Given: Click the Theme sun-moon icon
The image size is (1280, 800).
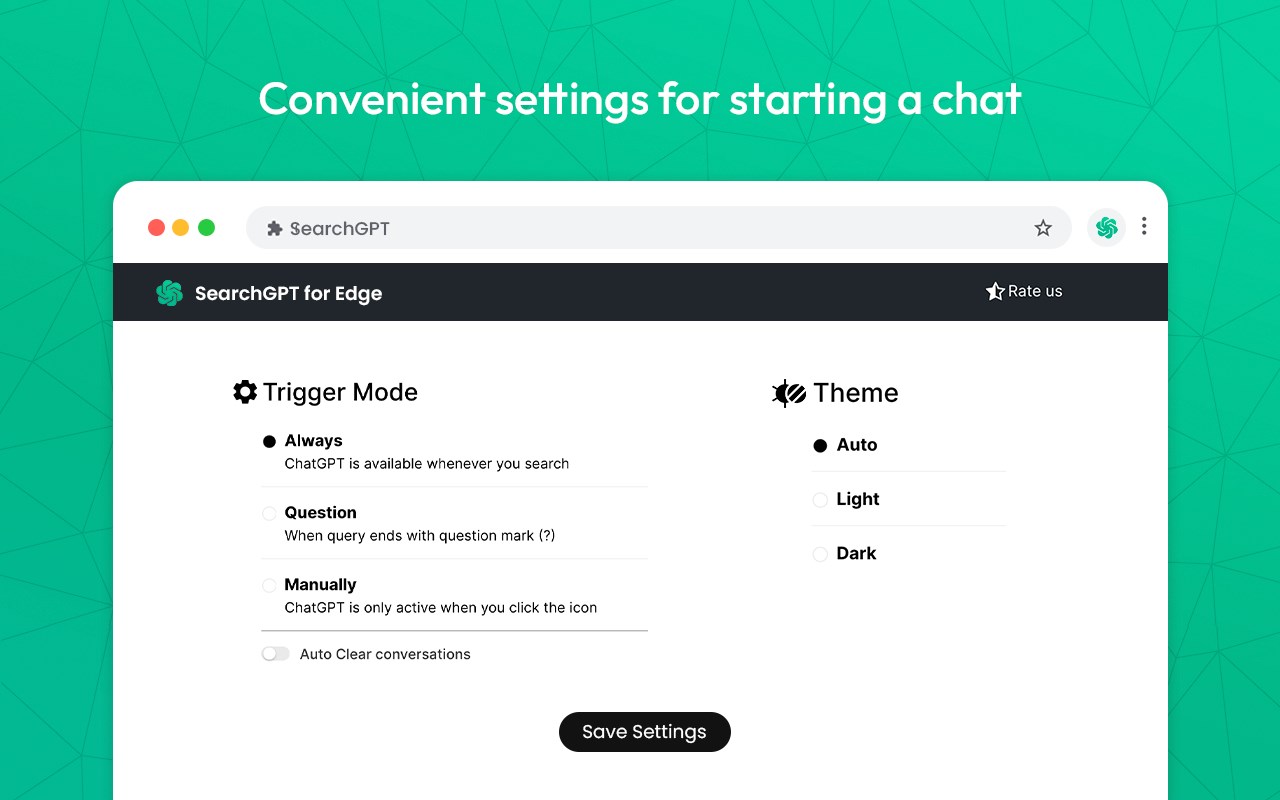Looking at the screenshot, I should click(789, 393).
